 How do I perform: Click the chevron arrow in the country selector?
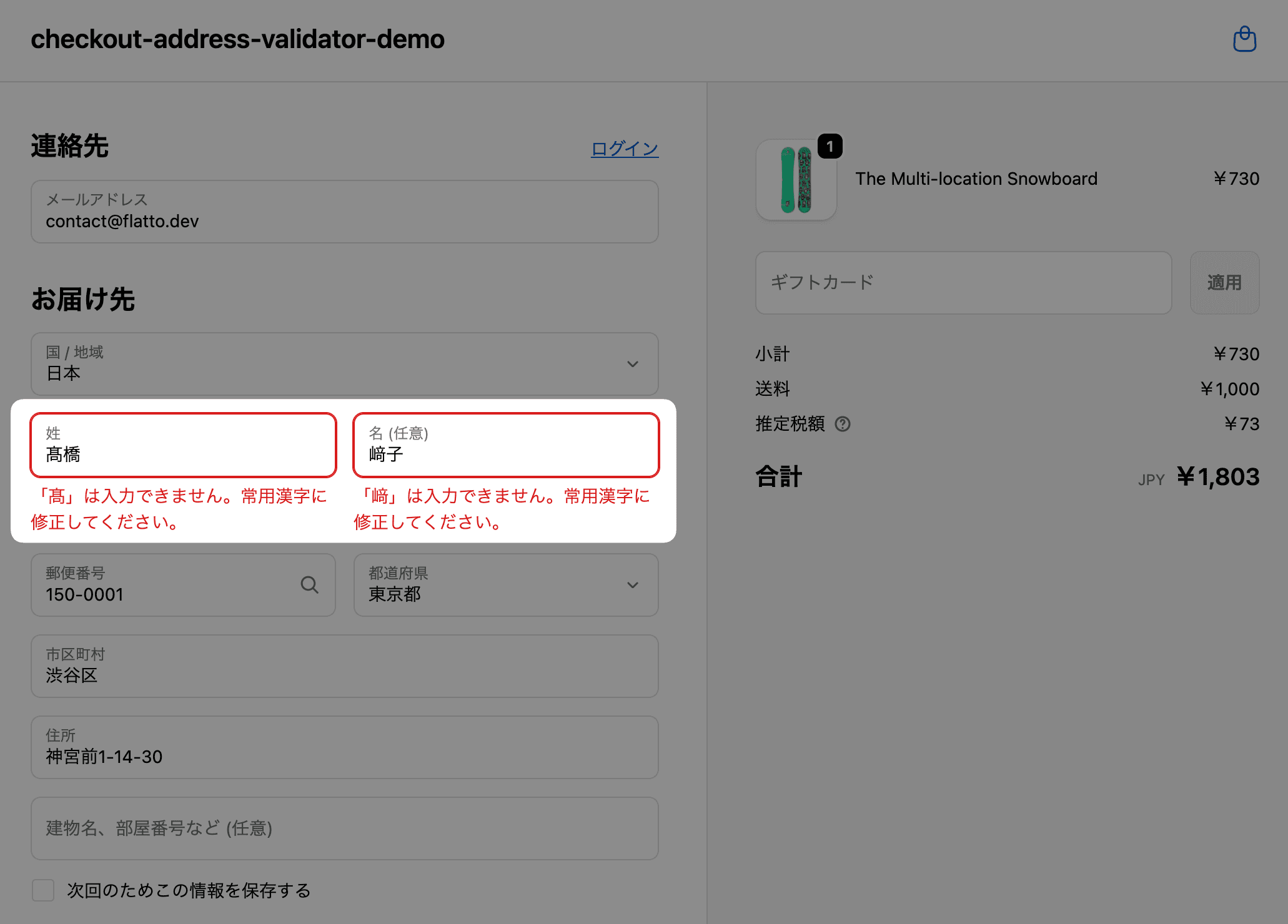coord(632,364)
